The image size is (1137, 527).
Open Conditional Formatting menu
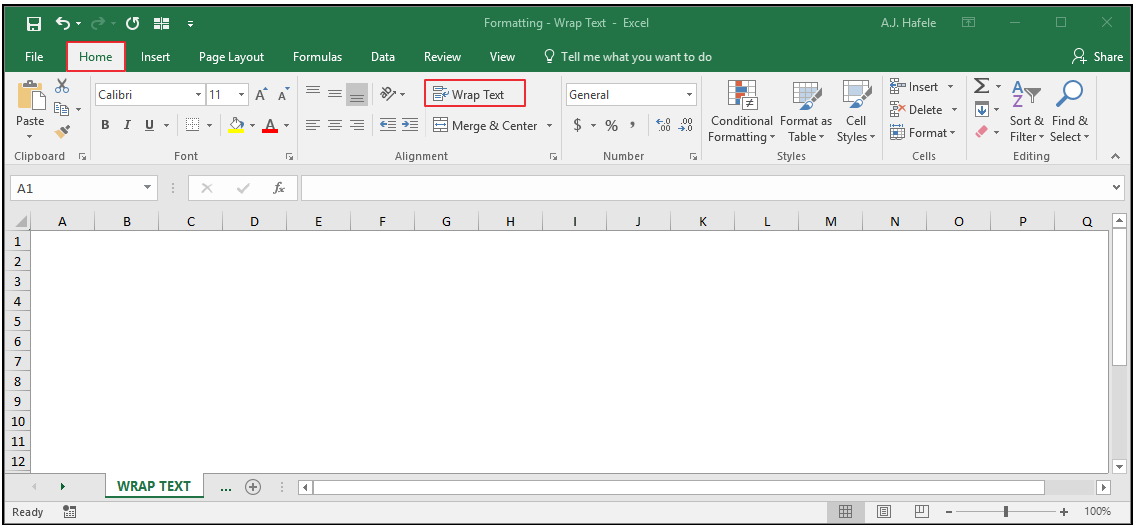(x=742, y=112)
